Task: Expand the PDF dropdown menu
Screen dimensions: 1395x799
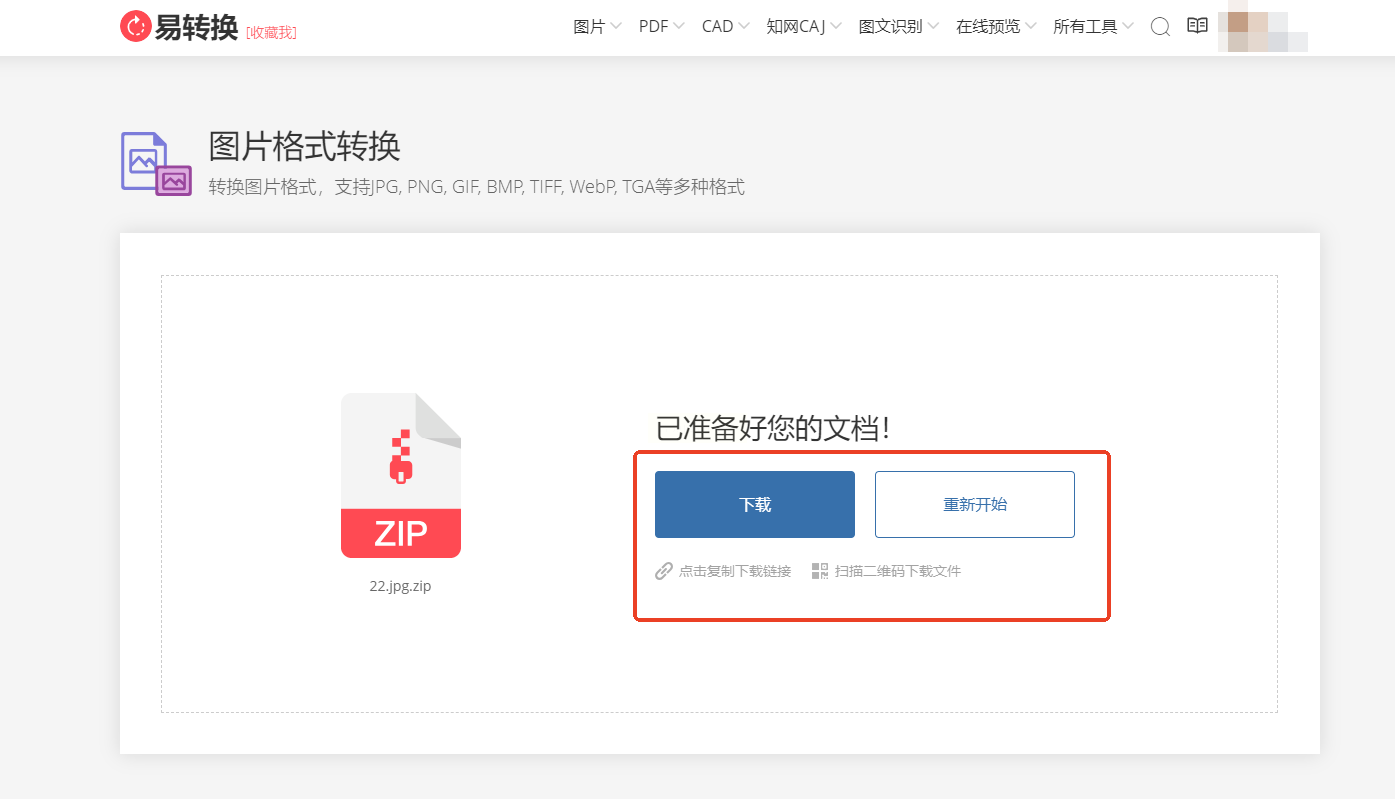Action: (x=661, y=27)
